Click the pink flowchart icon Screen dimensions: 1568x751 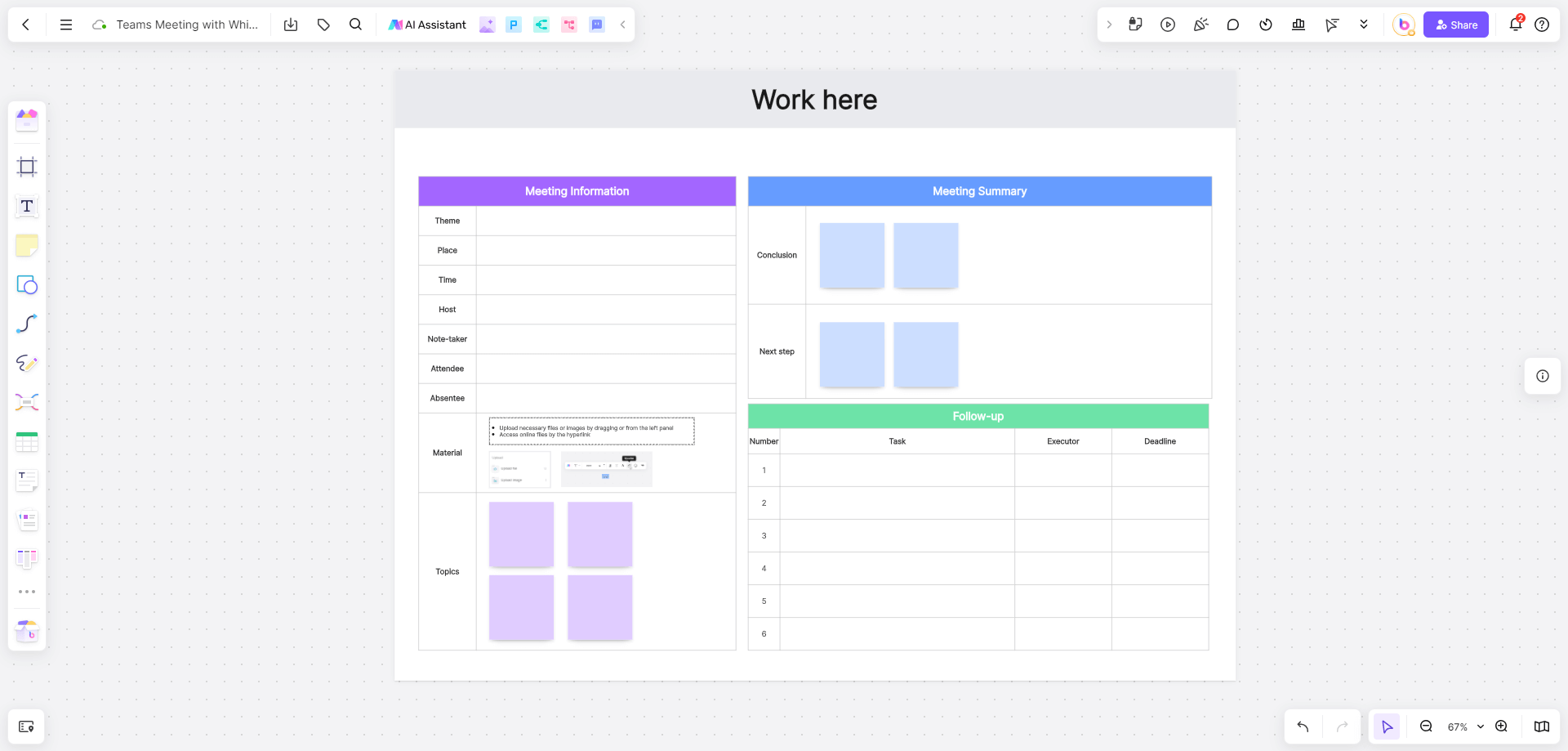569,25
